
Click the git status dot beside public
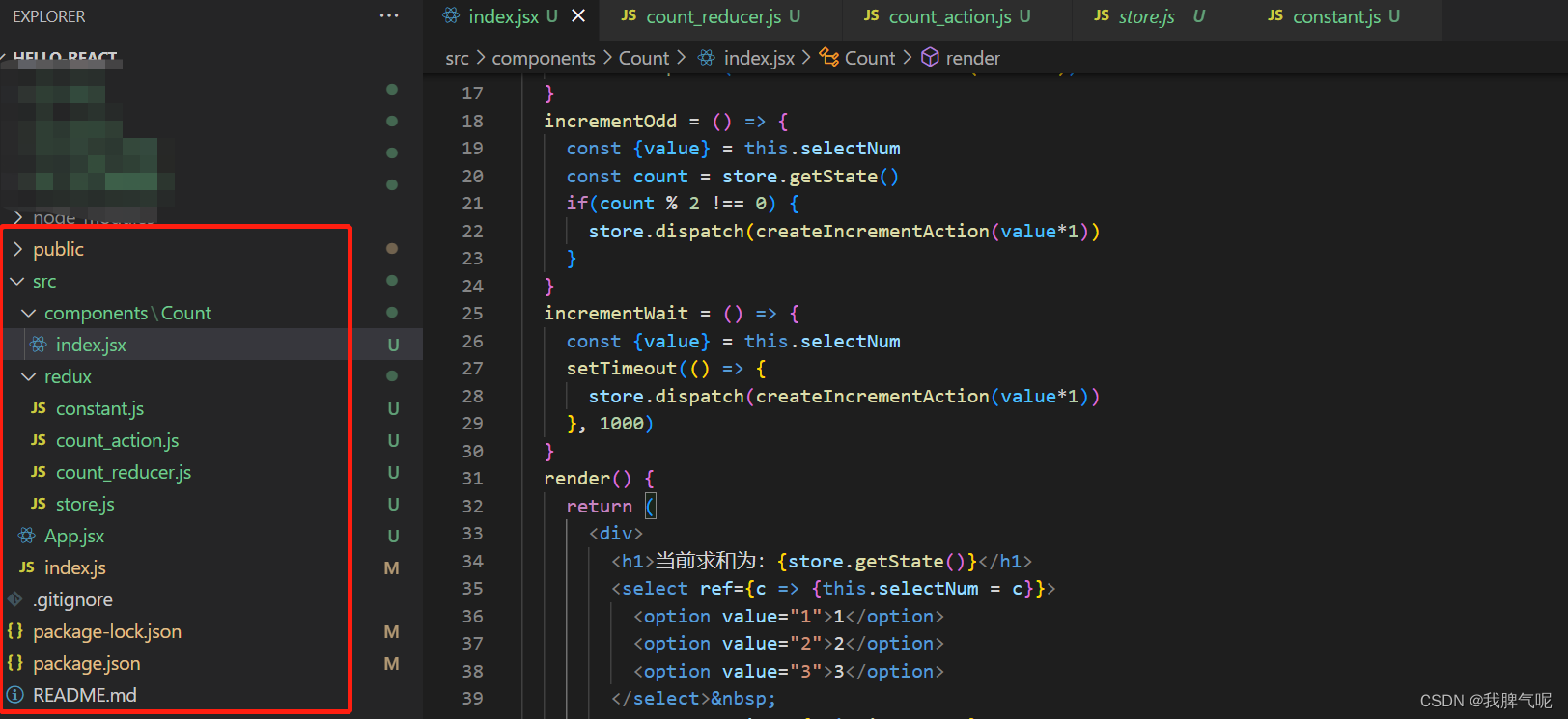point(392,249)
